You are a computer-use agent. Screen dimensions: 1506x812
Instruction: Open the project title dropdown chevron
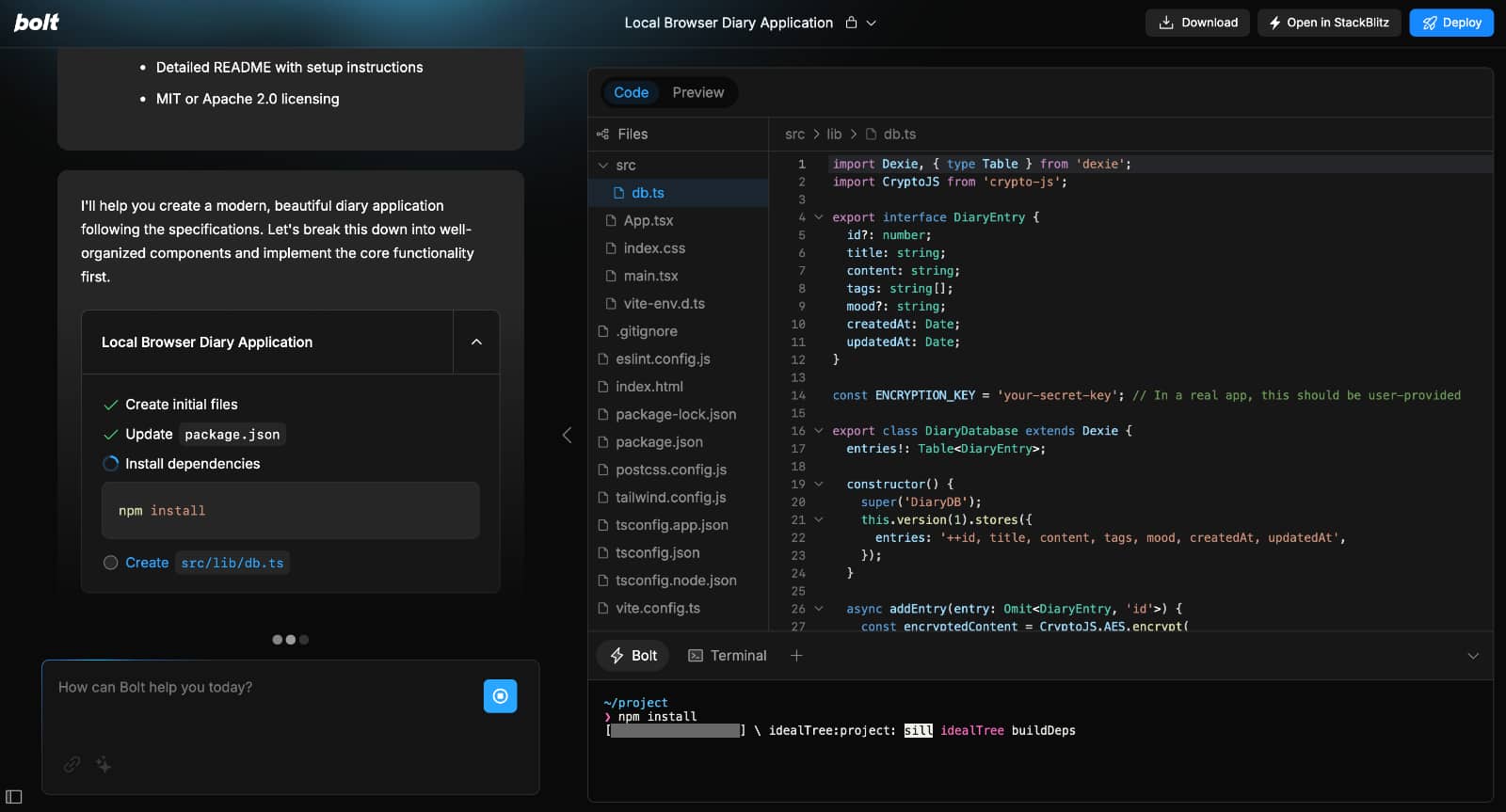coord(872,23)
